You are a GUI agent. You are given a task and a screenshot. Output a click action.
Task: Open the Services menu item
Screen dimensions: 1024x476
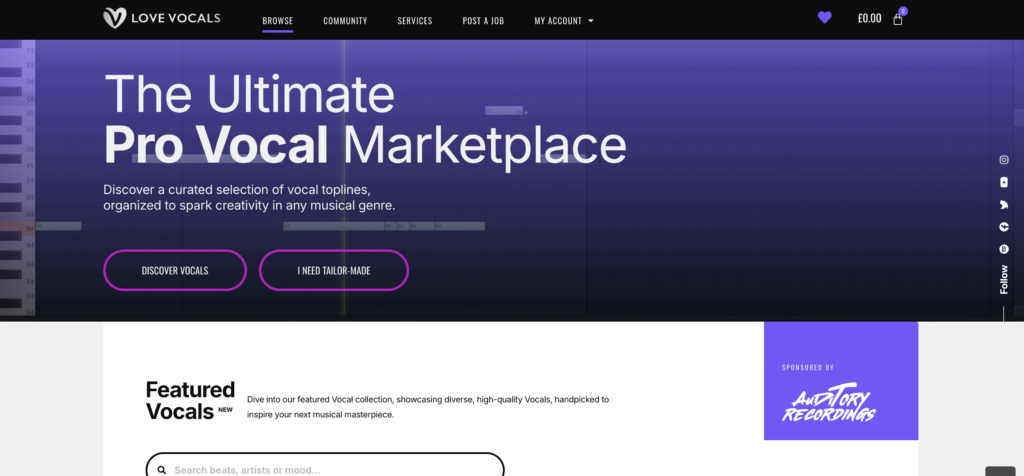coord(415,20)
